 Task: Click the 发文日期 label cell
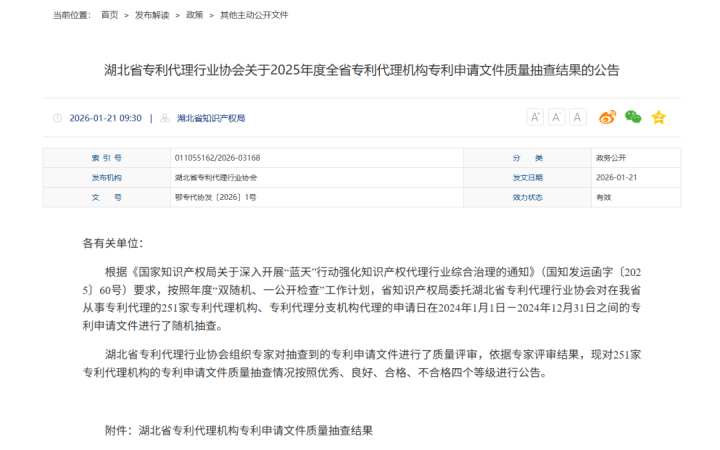click(528, 178)
